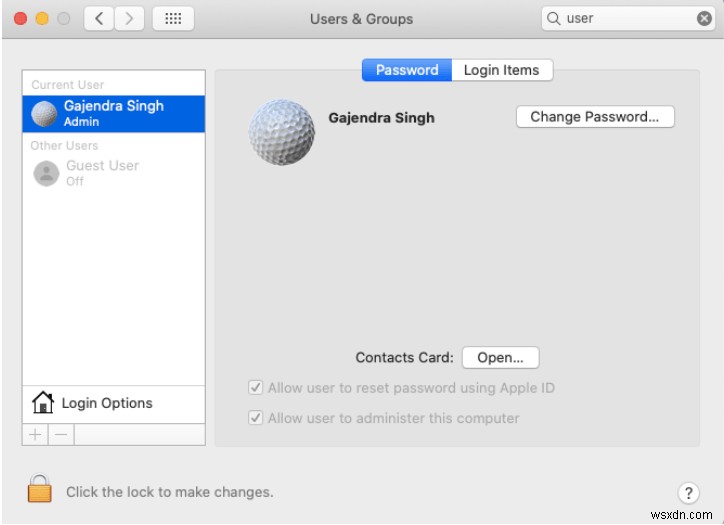Close the window with the red button

20,18
